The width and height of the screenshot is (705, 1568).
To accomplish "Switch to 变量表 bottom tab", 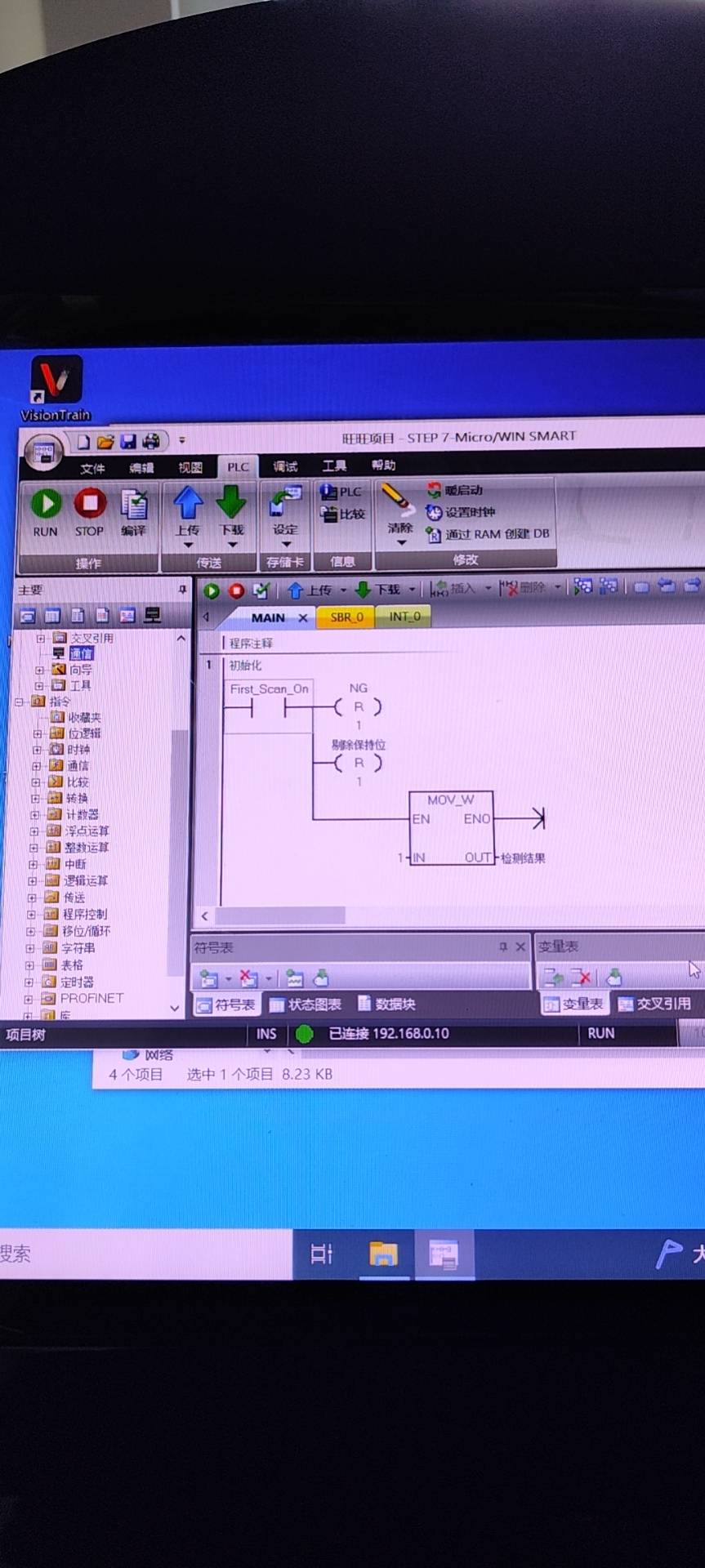I will pyautogui.click(x=574, y=1004).
